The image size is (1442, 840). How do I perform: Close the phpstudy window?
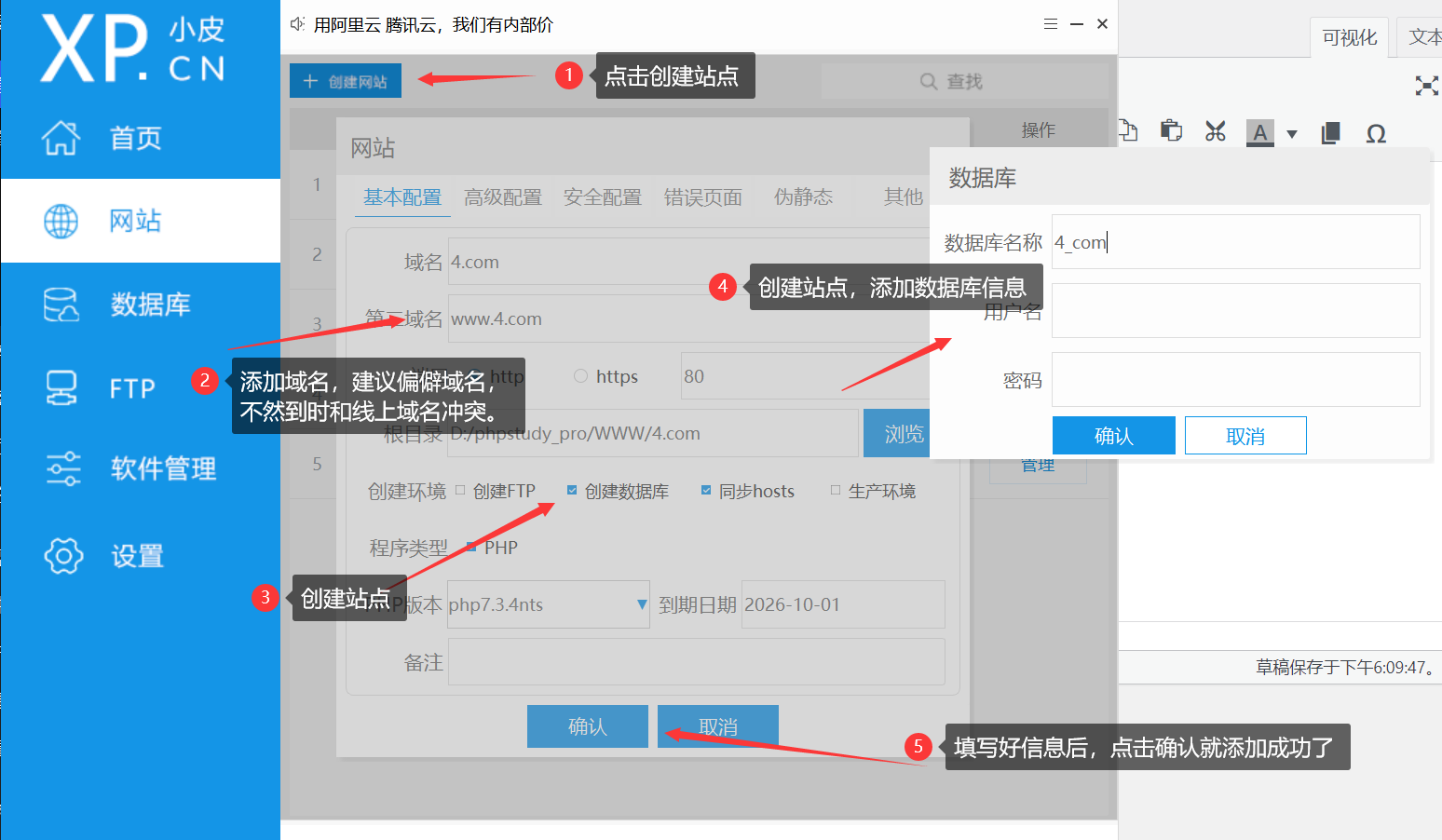pos(1102,24)
